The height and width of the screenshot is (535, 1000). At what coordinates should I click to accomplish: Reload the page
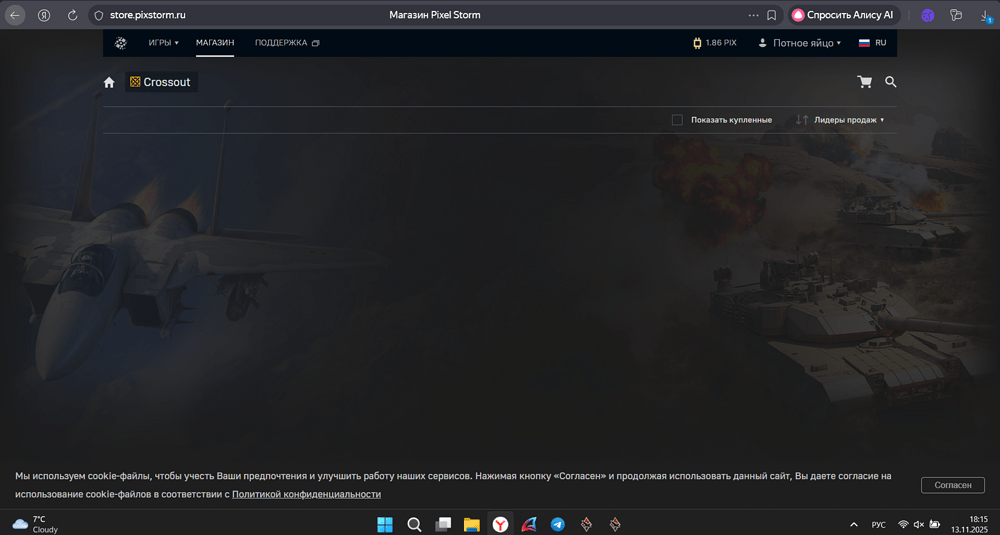(72, 15)
